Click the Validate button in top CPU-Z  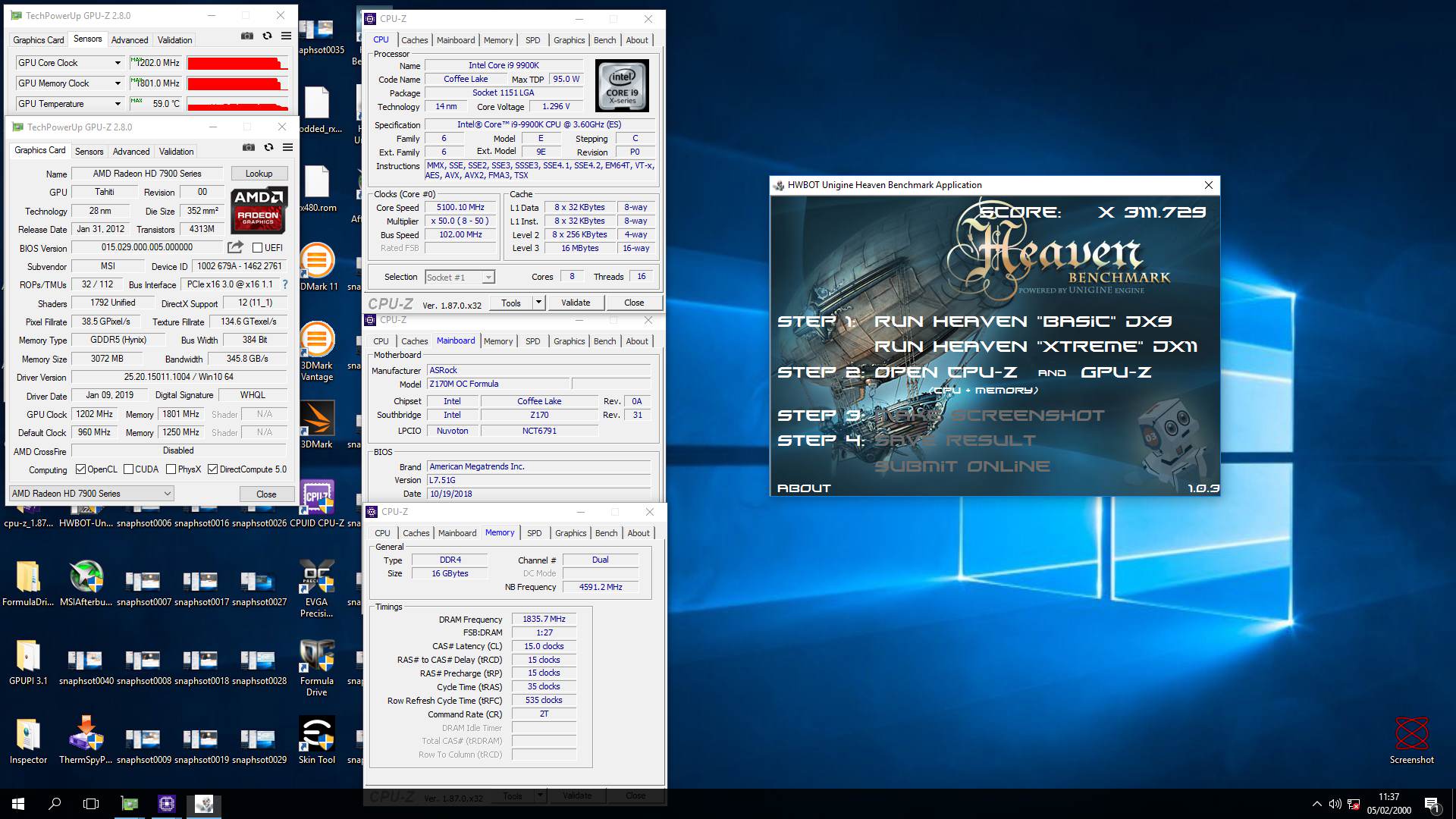576,303
